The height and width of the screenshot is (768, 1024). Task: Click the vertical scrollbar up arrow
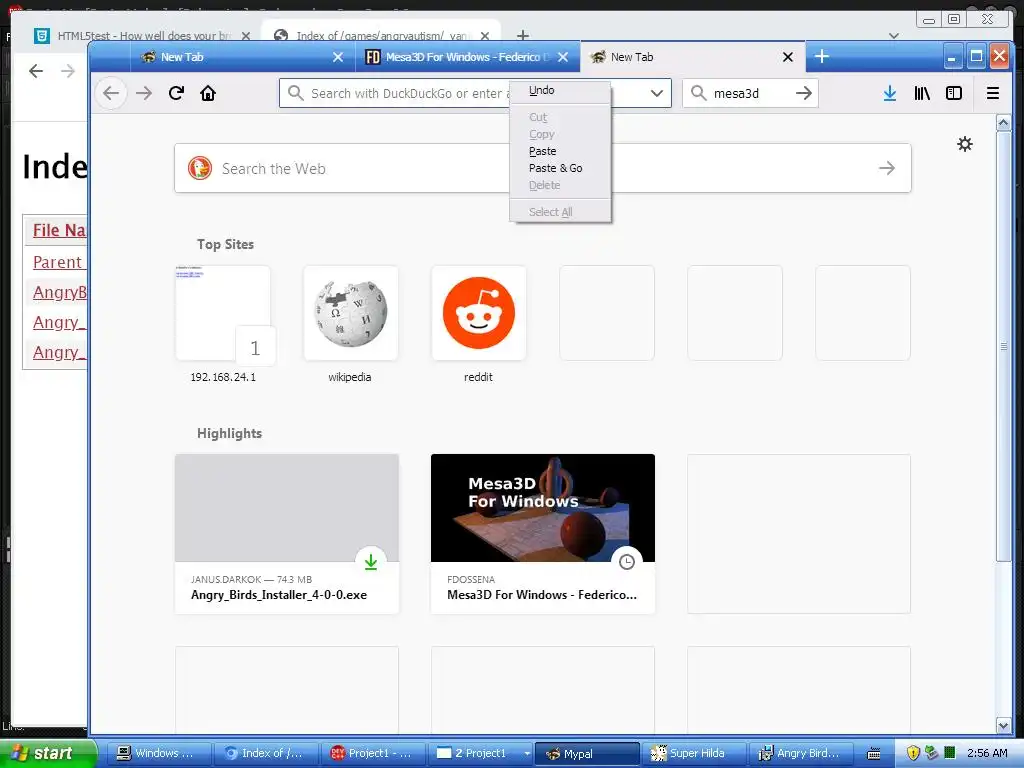(x=1003, y=122)
